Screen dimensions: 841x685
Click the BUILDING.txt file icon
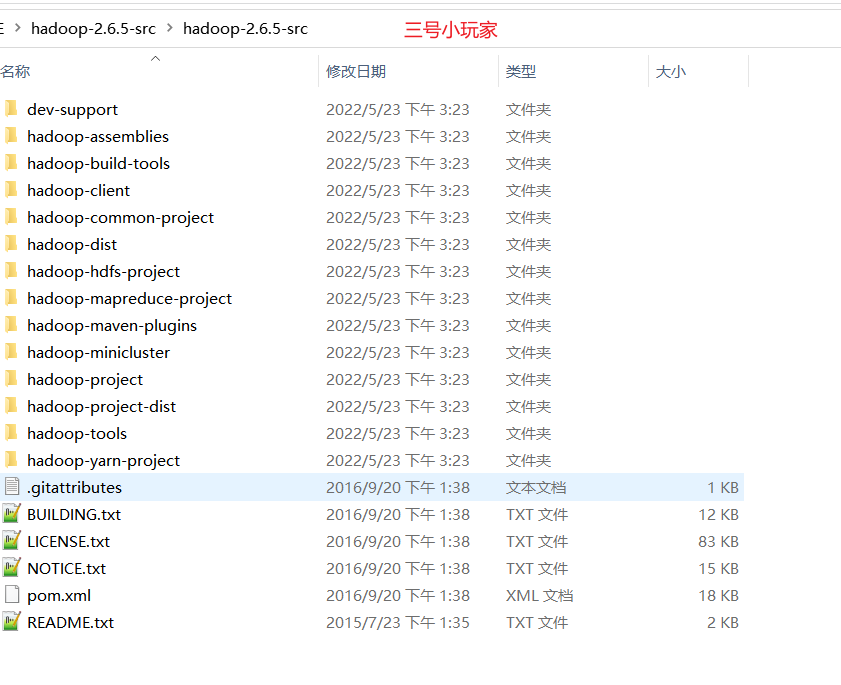(x=11, y=514)
